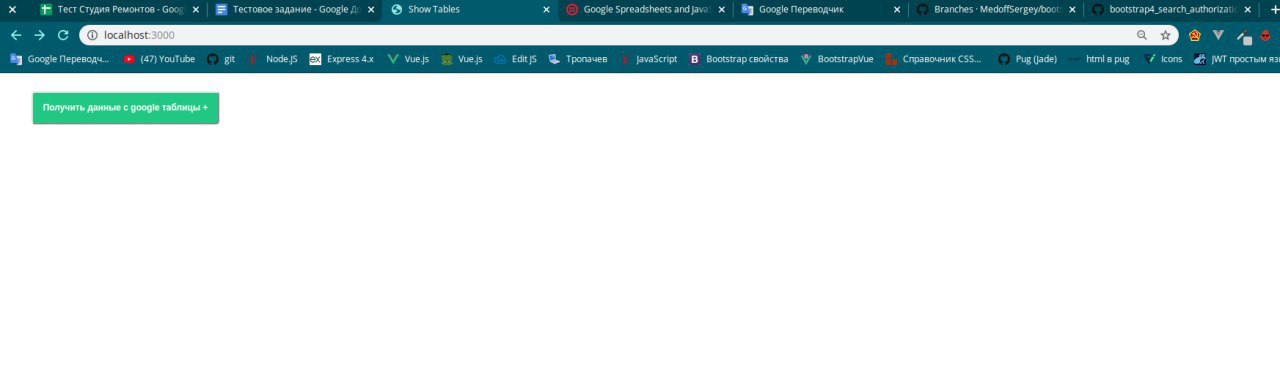Bookmark this page with the star

pyautogui.click(x=1166, y=35)
